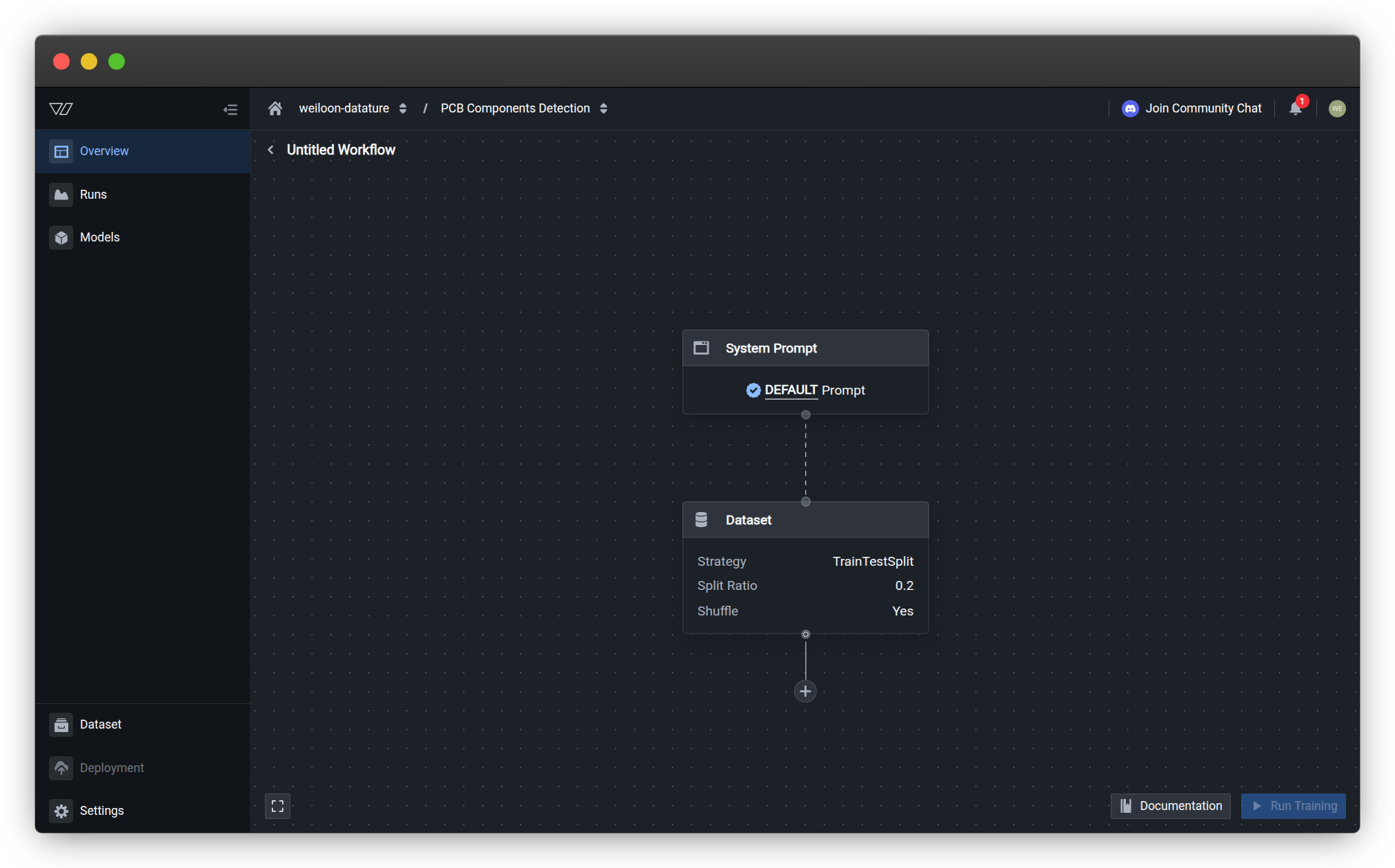Expand the weiloon-datature workspace switcher

pyautogui.click(x=402, y=108)
